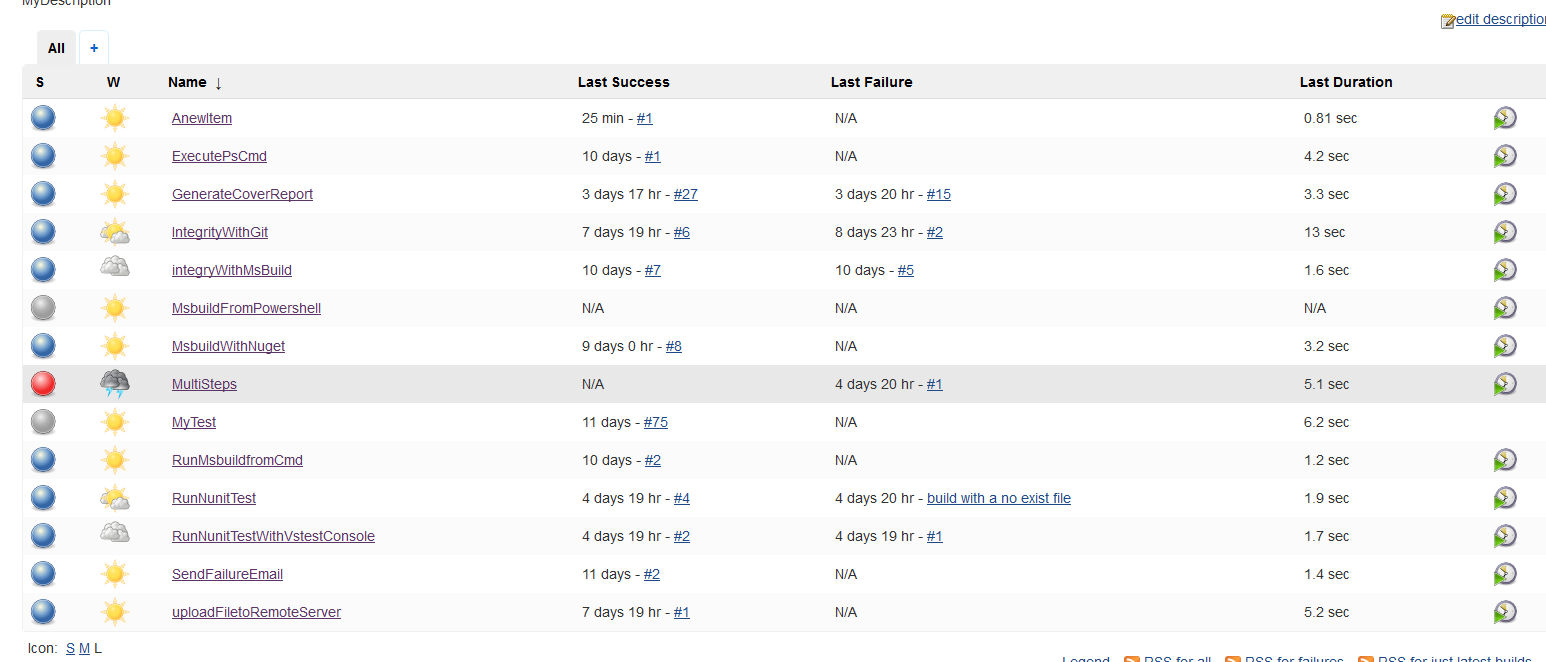The image size is (1546, 662).
Task: Open the RunNunitTest job
Action: pyautogui.click(x=214, y=498)
